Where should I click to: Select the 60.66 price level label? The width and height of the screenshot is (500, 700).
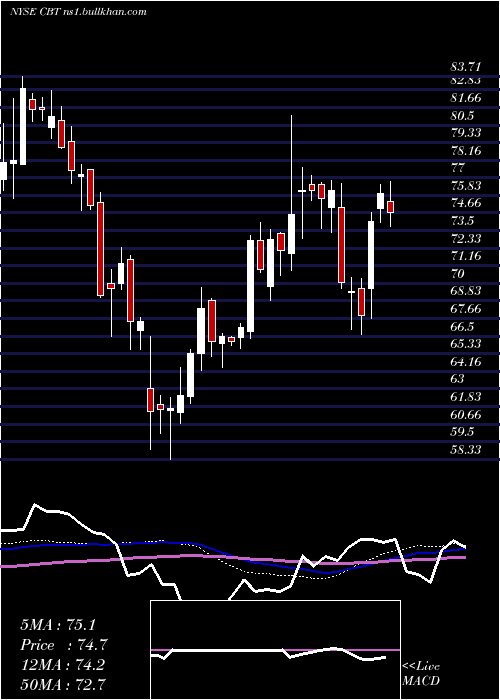coord(466,415)
